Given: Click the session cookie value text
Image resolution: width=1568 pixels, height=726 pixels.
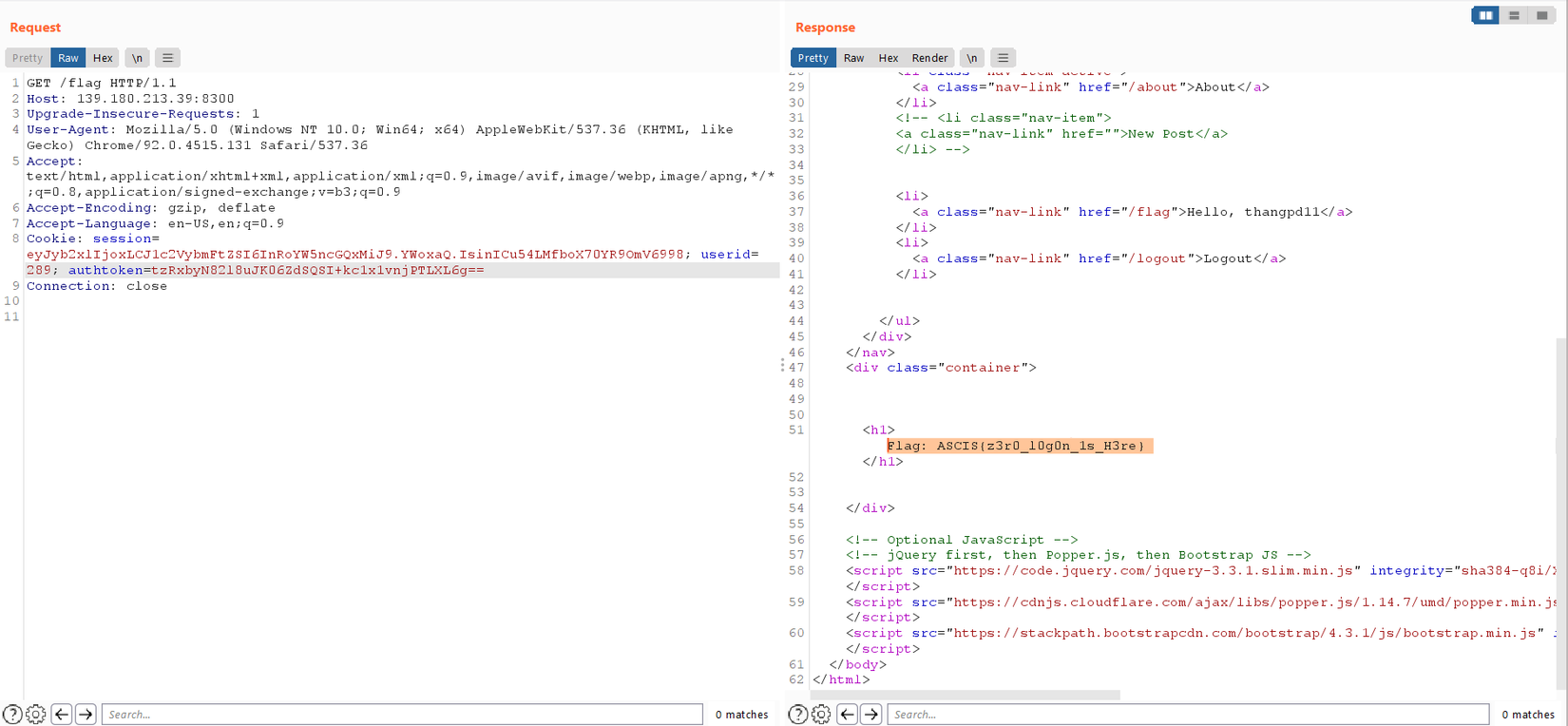Looking at the screenshot, I should [355, 255].
